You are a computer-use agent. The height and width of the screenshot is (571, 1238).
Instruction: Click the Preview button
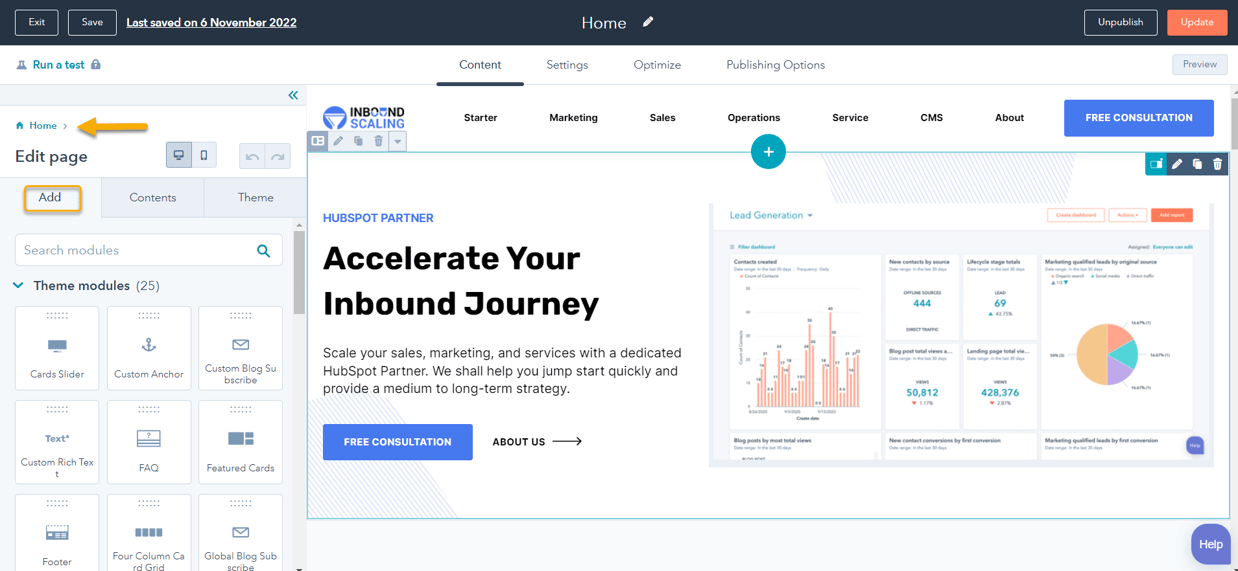pyautogui.click(x=1200, y=64)
